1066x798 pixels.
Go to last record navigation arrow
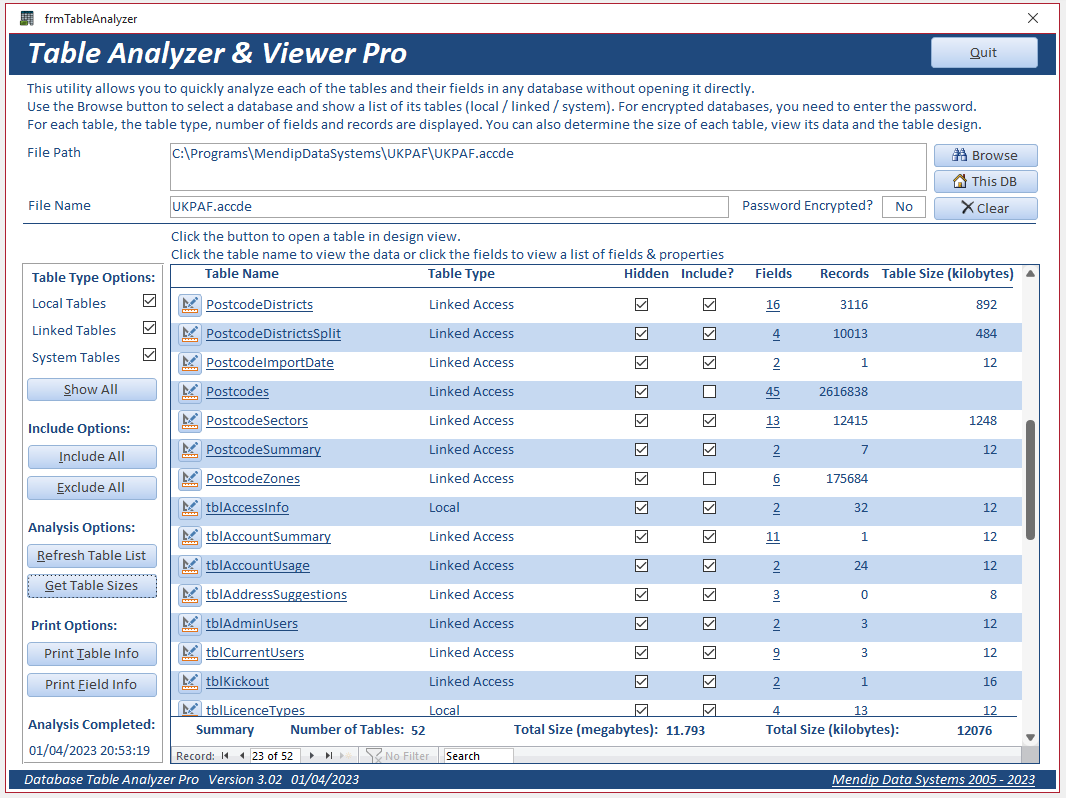pos(329,756)
